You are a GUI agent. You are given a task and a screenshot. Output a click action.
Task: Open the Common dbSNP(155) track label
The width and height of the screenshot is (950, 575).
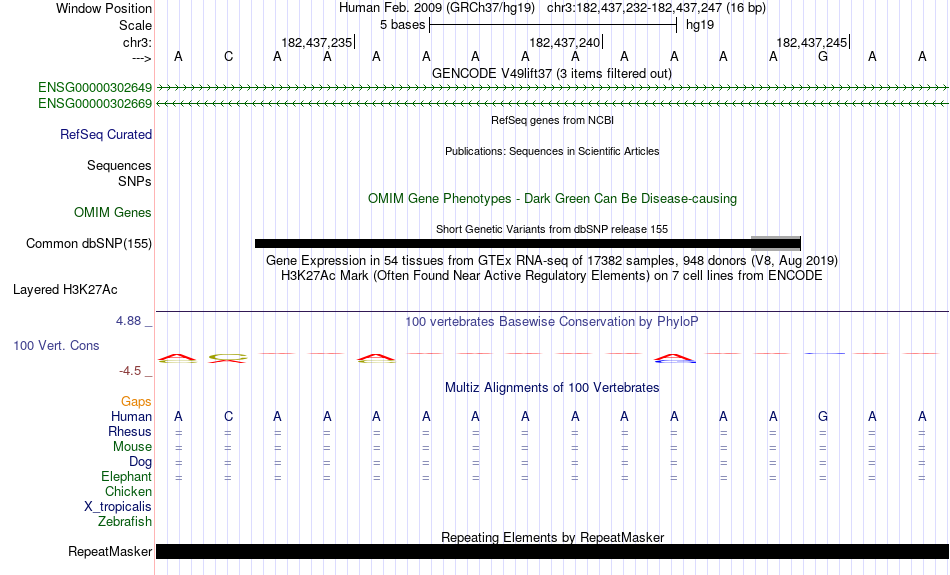click(x=88, y=244)
